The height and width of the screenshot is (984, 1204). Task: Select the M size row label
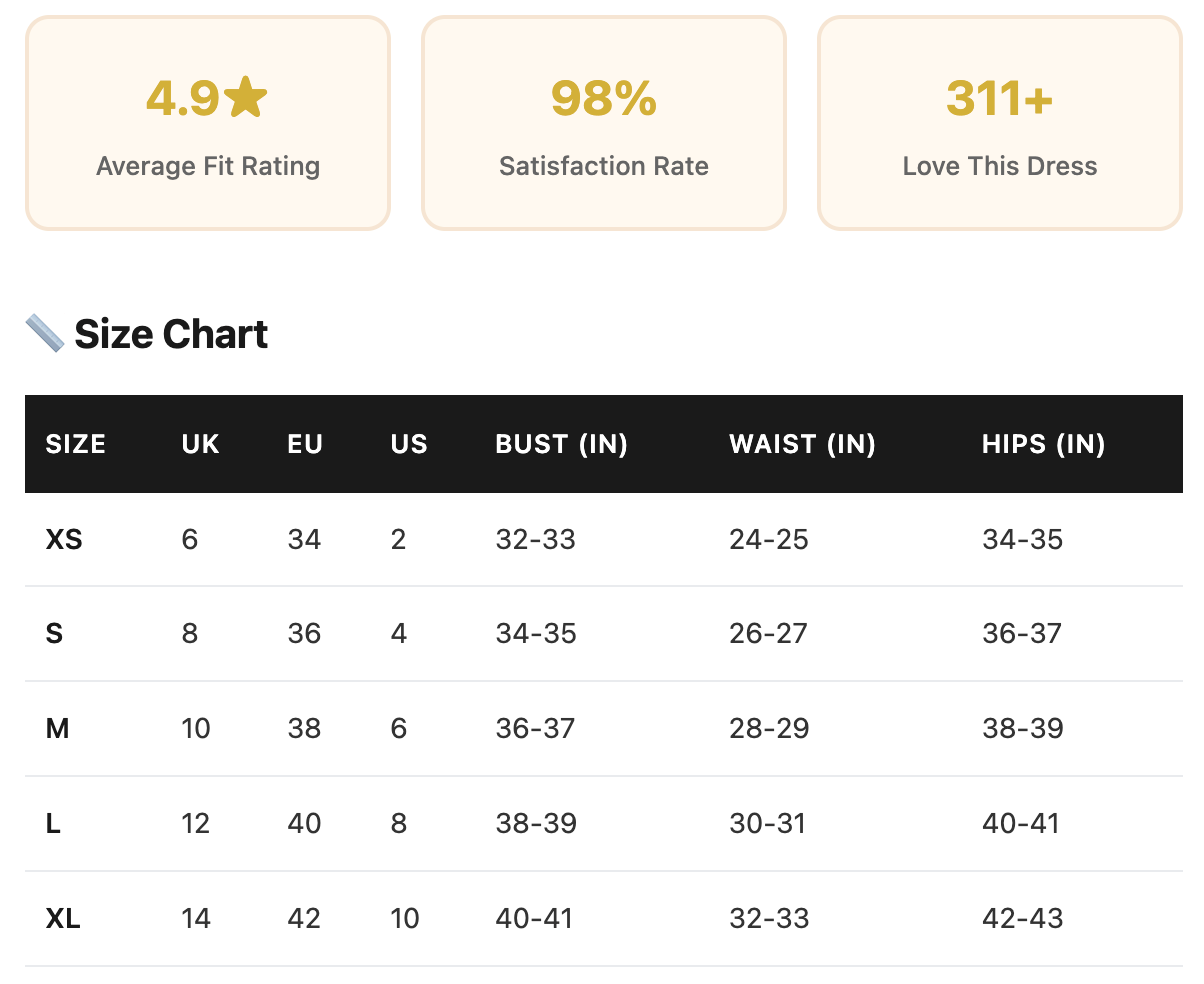pyautogui.click(x=58, y=728)
